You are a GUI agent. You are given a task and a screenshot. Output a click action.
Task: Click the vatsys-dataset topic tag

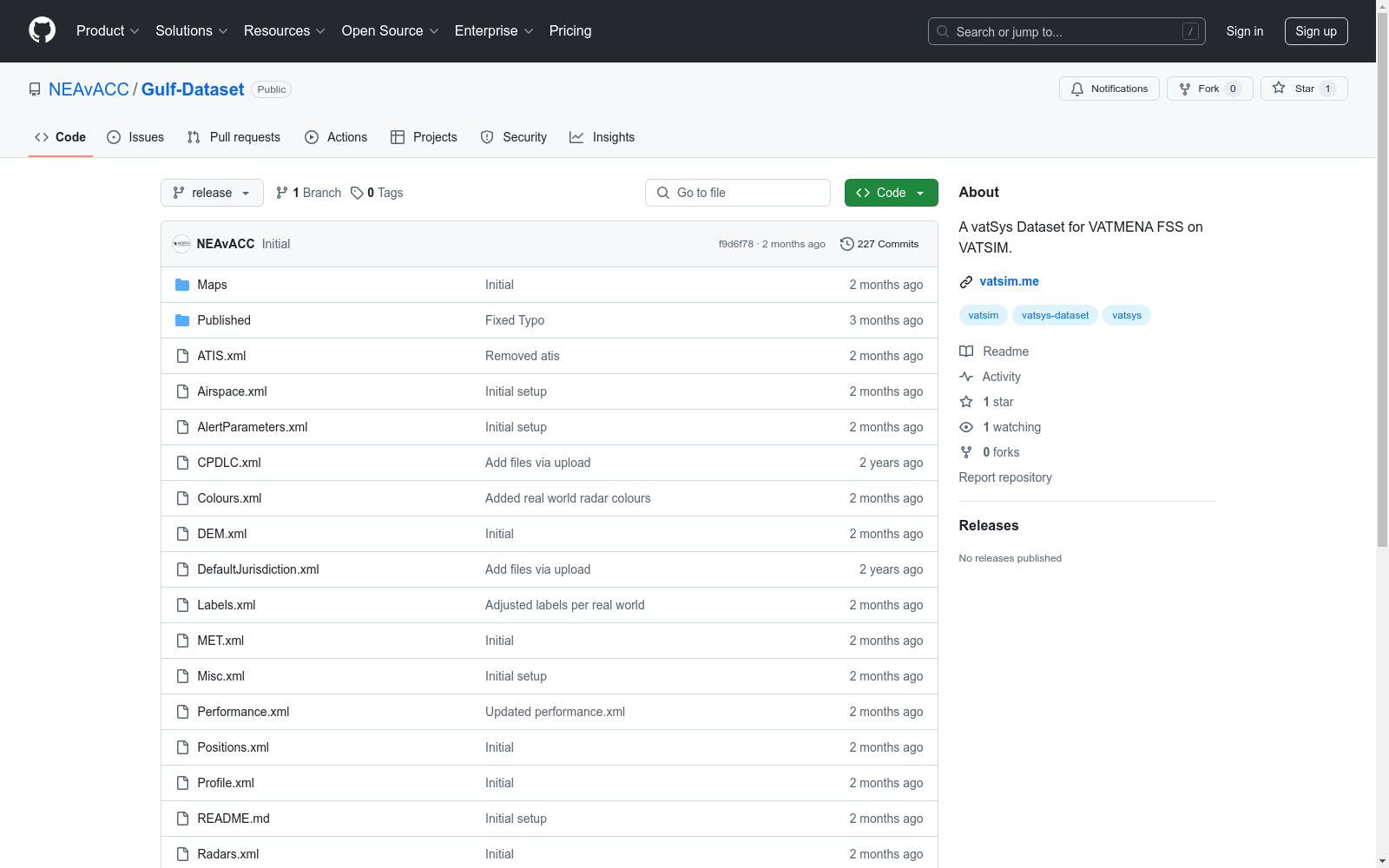tap(1055, 315)
